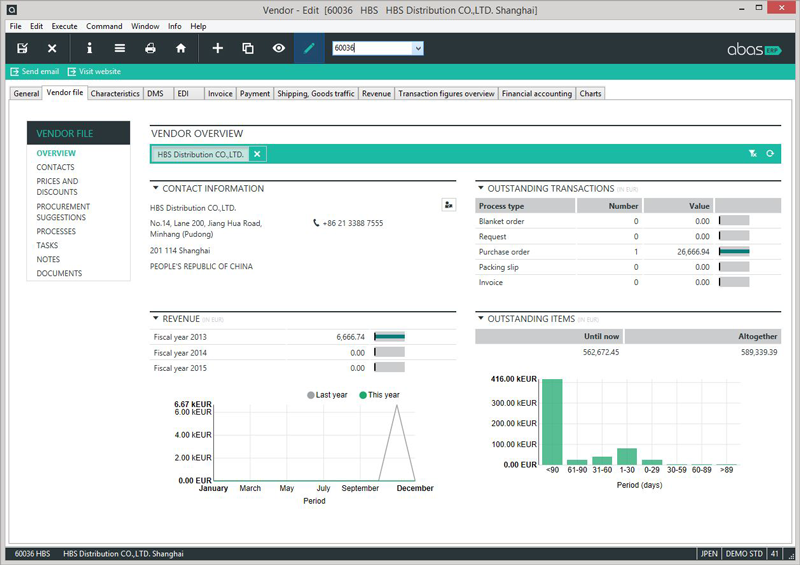Toggle the eye view mode icon
800x565 pixels.
[x=279, y=48]
